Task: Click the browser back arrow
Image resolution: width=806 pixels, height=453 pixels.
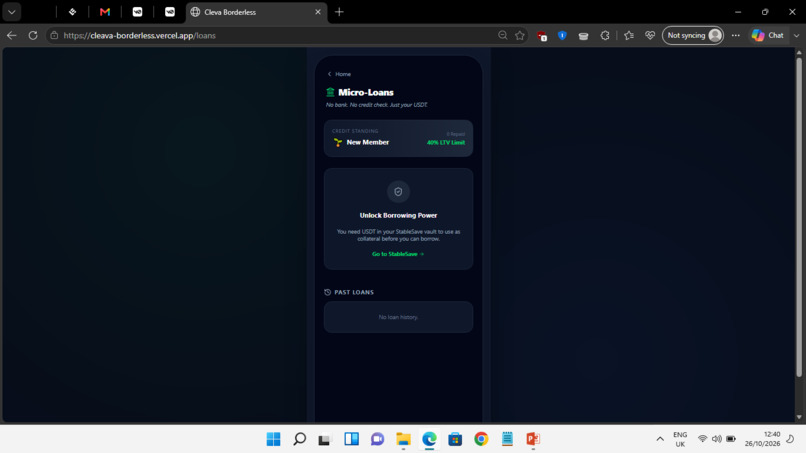Action: click(12, 35)
